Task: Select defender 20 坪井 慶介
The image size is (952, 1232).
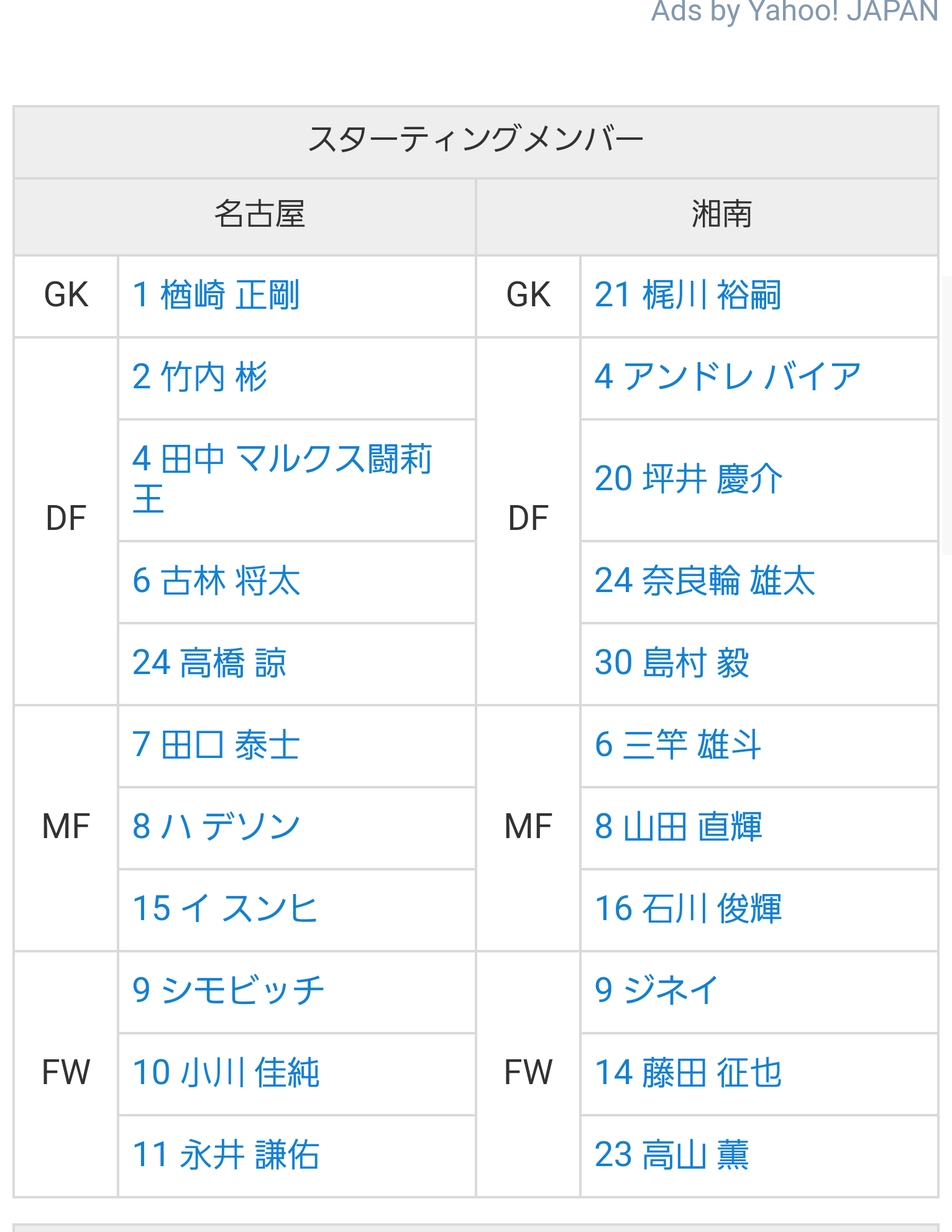Action: [x=688, y=479]
